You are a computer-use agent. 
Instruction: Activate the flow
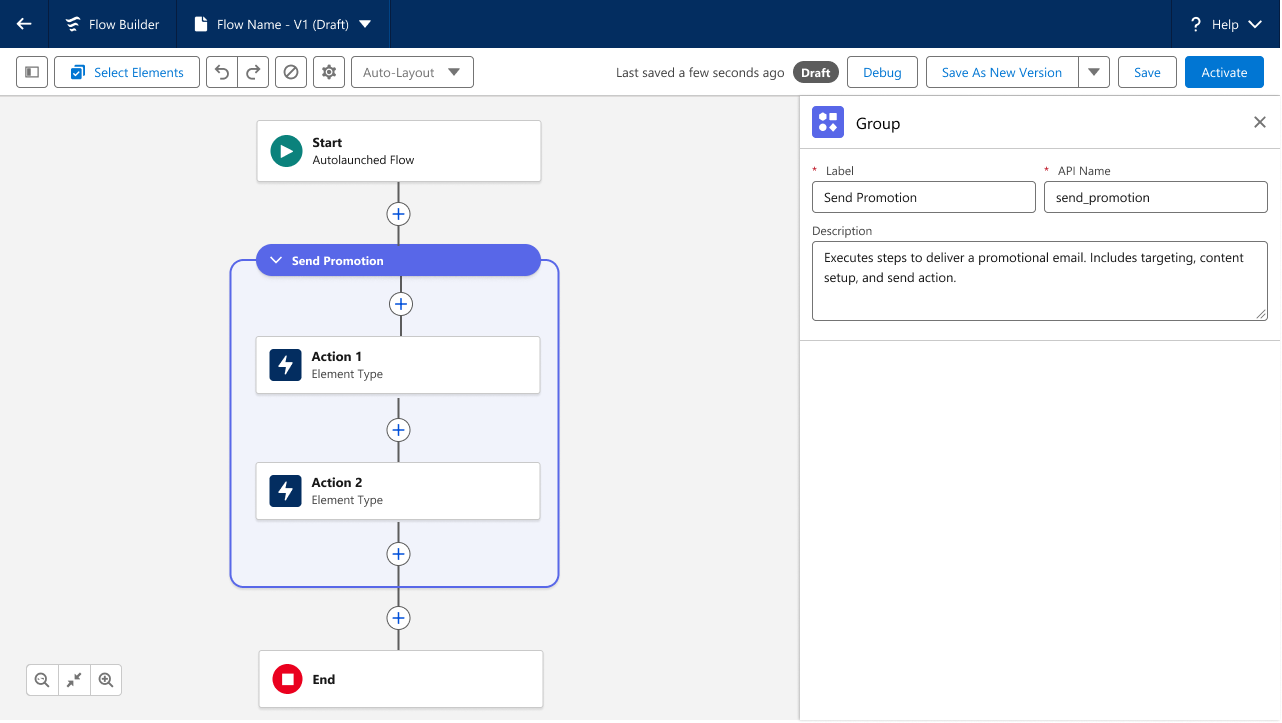pos(1224,72)
